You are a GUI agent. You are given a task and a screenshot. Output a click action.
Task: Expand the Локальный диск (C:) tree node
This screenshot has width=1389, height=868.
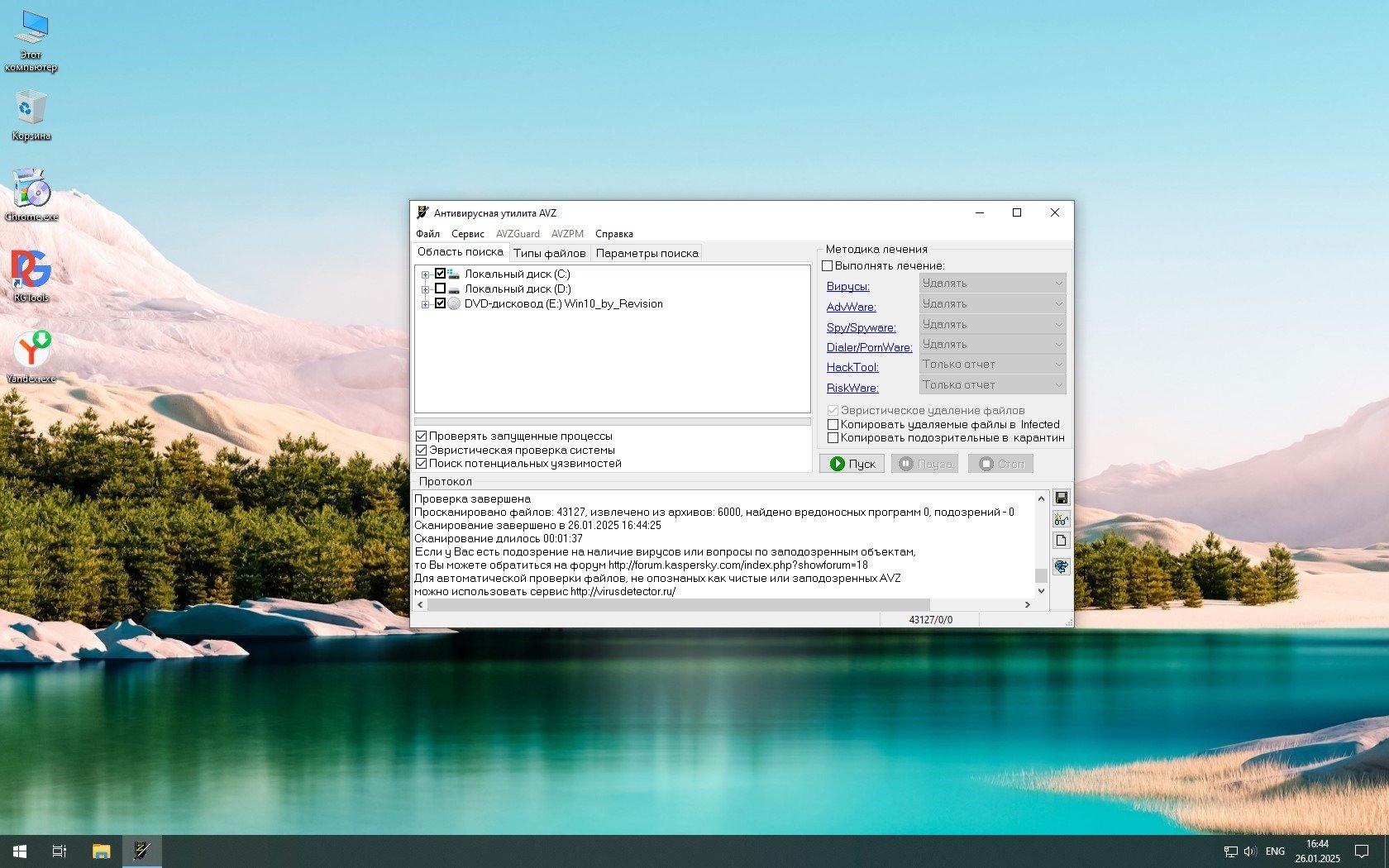(x=425, y=274)
